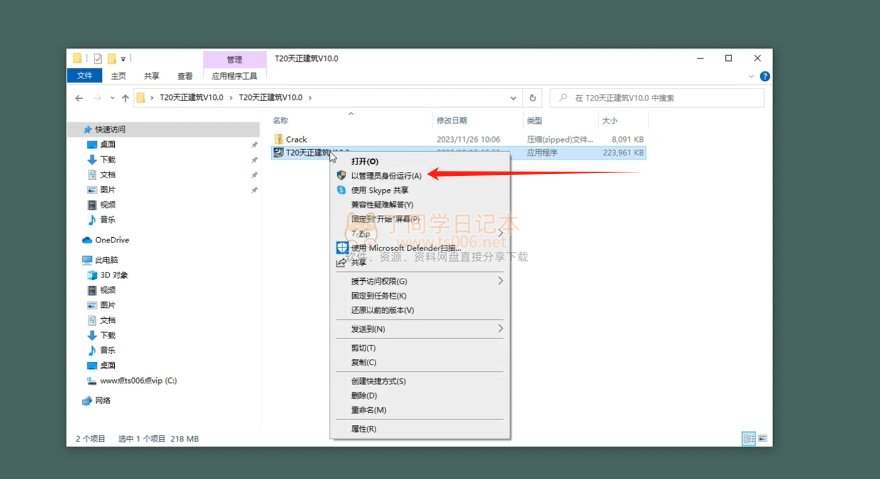The height and width of the screenshot is (479, 880).
Task: Expand the ribbon with the chevron
Action: pos(751,76)
